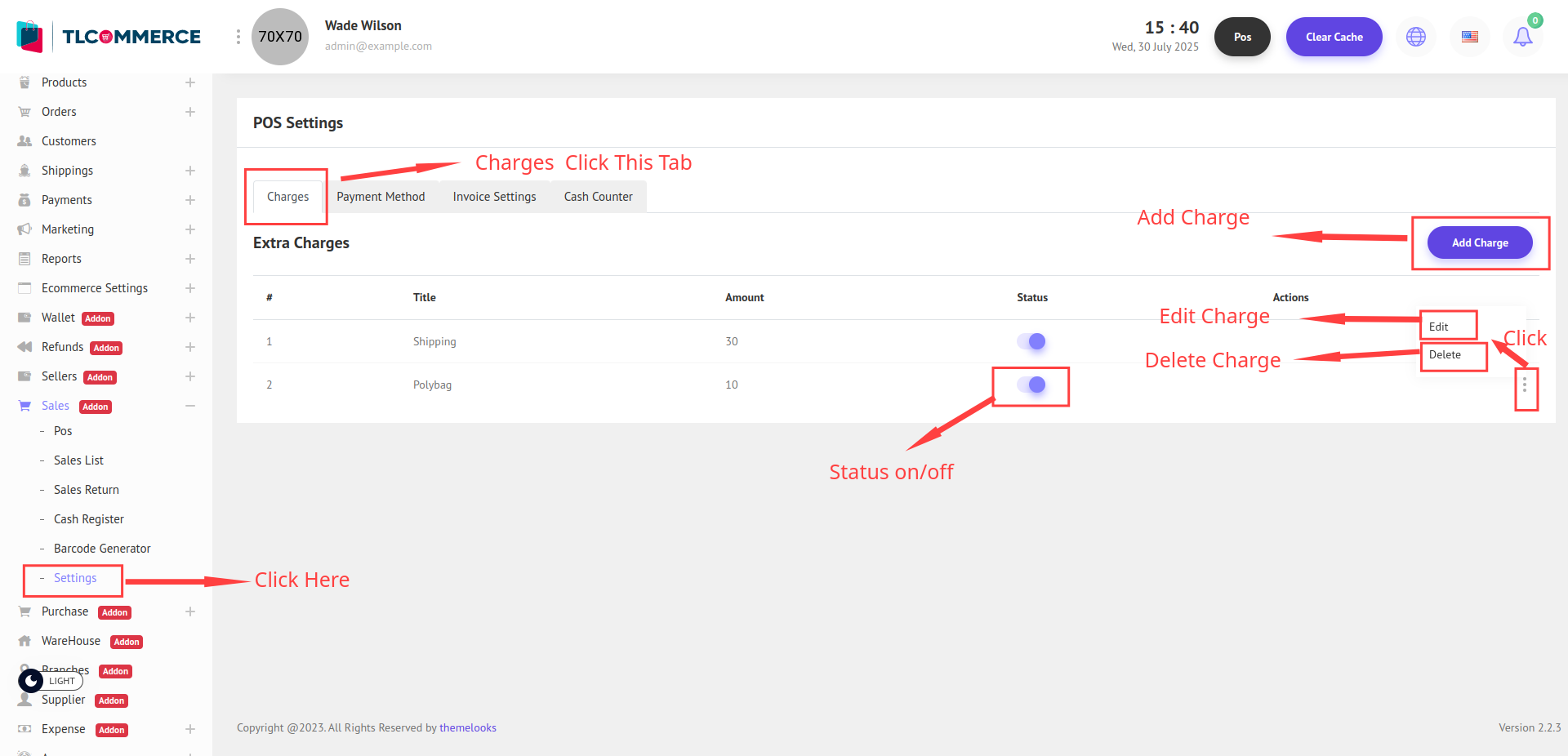Expand the Orders submenu
This screenshot has width=1568, height=756.
tap(190, 112)
